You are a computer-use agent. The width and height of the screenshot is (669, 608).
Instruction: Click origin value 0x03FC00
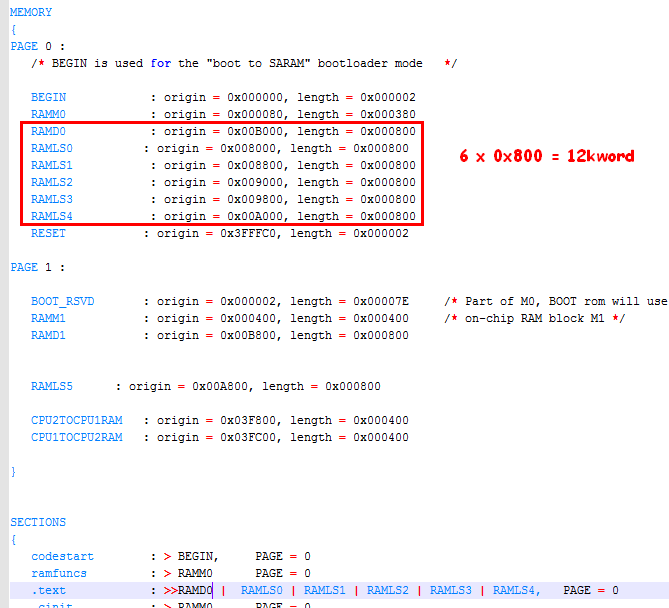click(248, 438)
